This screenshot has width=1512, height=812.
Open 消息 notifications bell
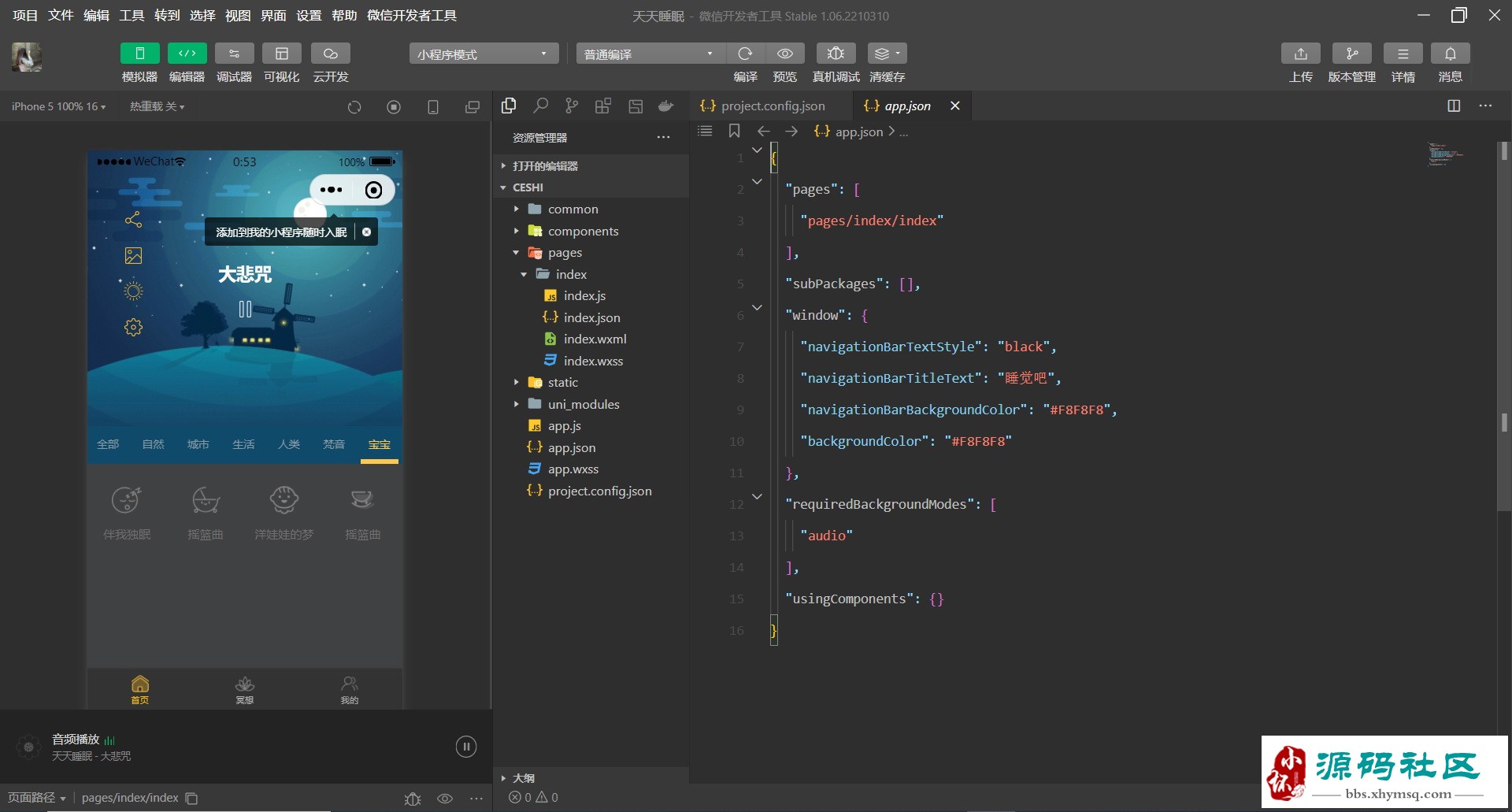tap(1450, 54)
